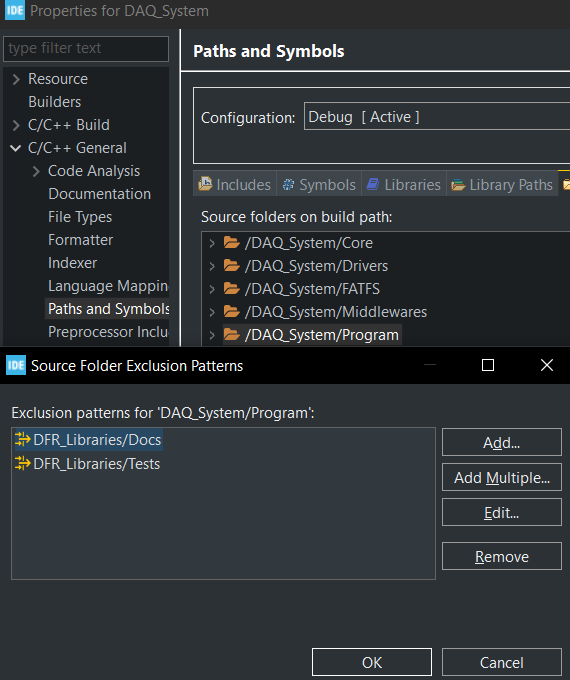
Task: Select Indexer in the properties tree
Action: tap(72, 263)
